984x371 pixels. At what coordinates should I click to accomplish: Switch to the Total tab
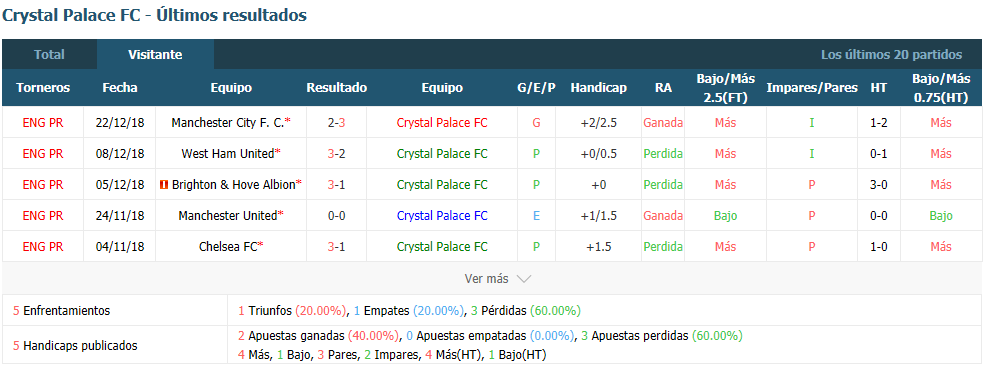pos(50,55)
